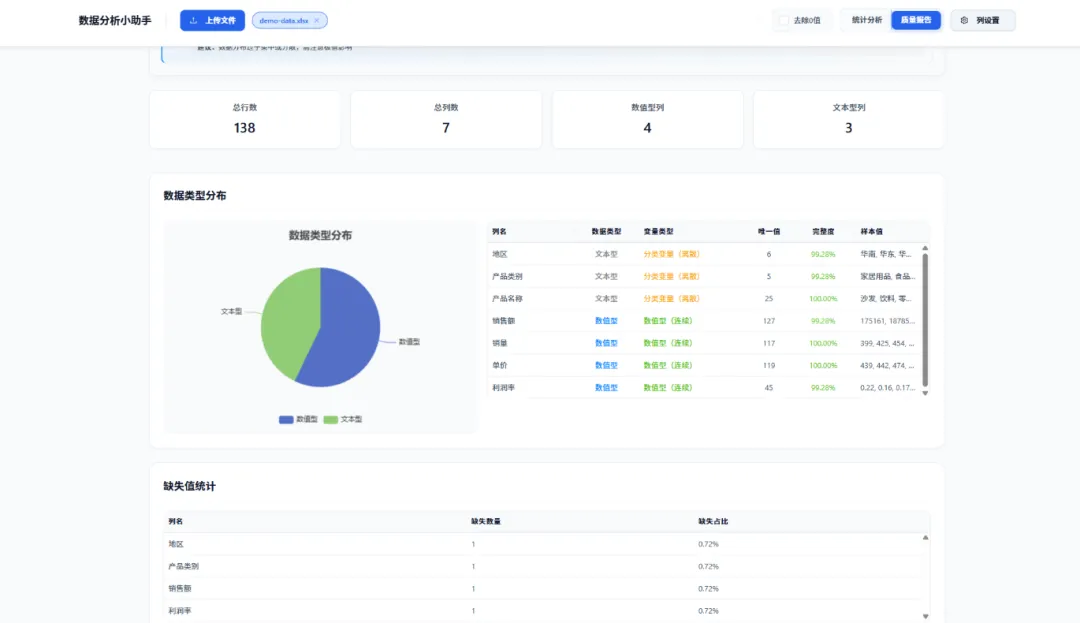Remove the demo-data.xlsx file via its x
Image resolution: width=1080 pixels, height=623 pixels.
click(x=317, y=21)
